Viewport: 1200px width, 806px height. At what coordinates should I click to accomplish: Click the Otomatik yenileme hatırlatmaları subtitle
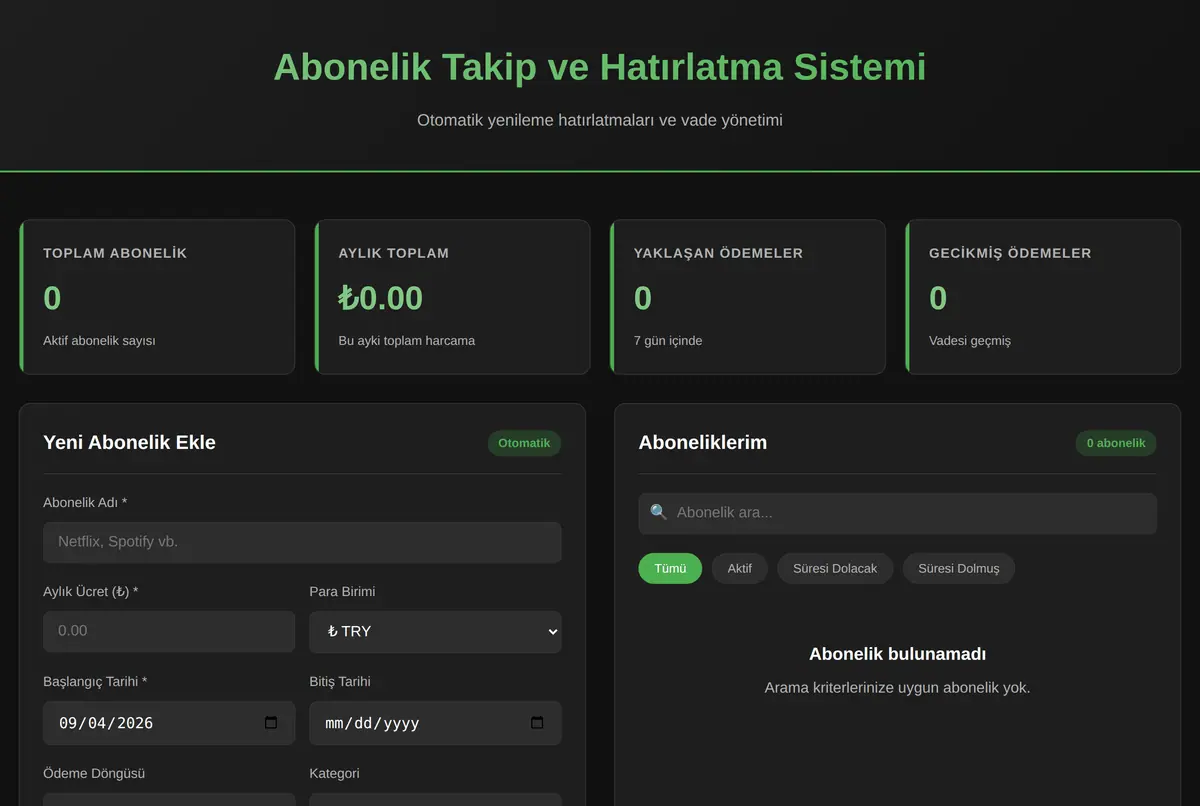click(x=600, y=120)
